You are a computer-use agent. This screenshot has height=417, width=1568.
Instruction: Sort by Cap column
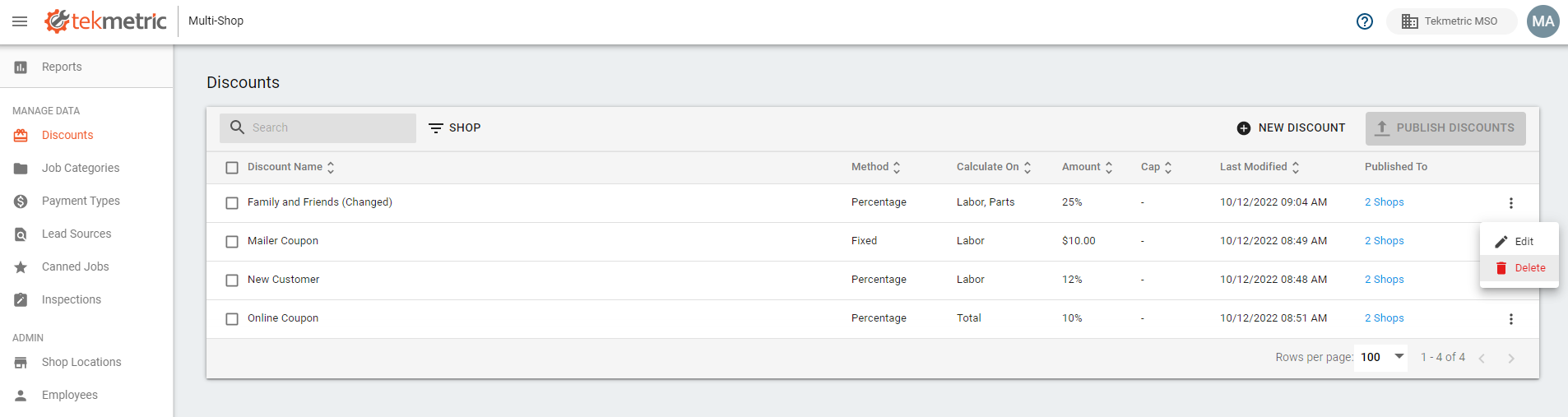click(x=1157, y=167)
